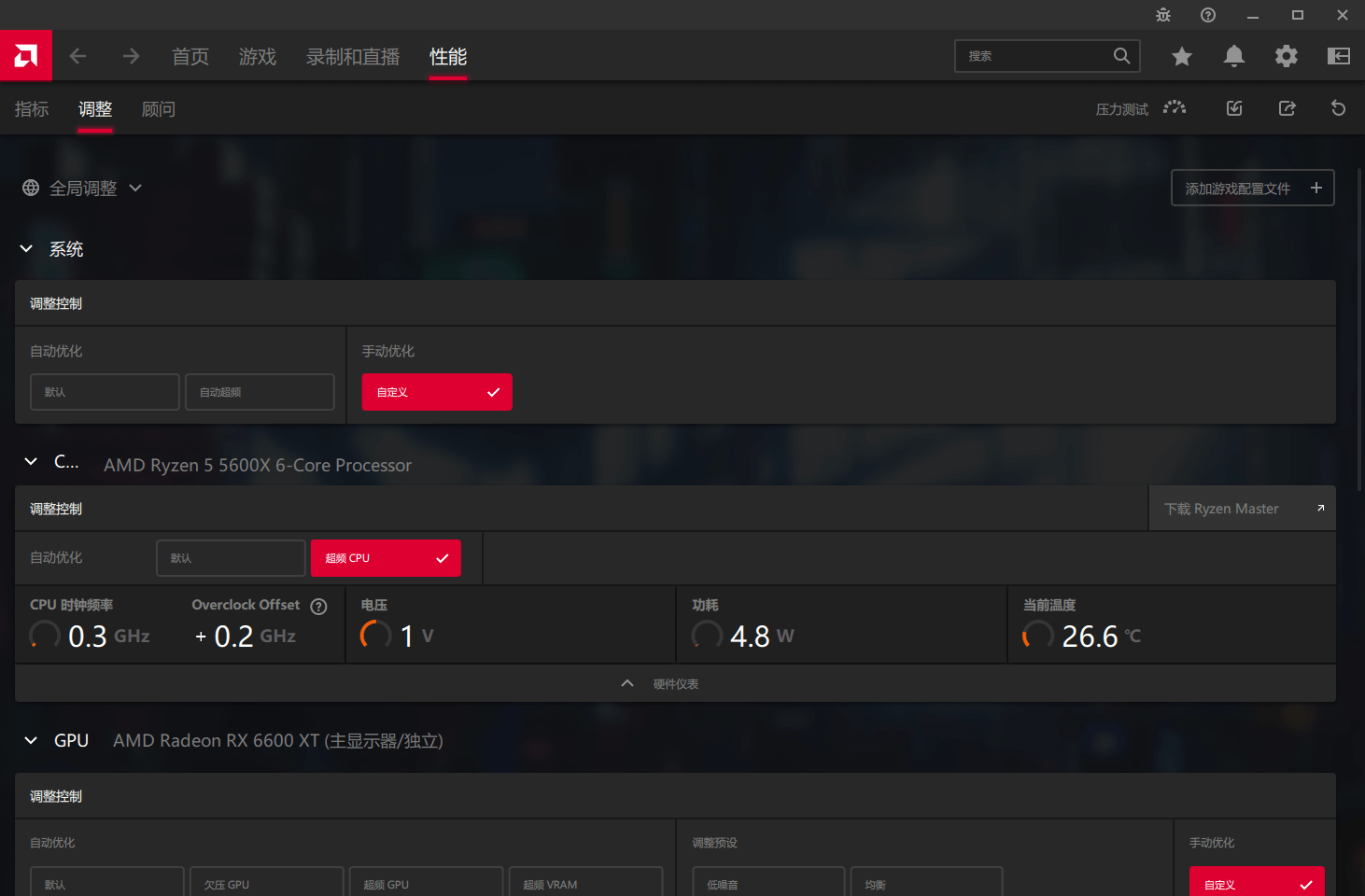The width and height of the screenshot is (1365, 896).
Task: Click the reset tuning icon
Action: (x=1338, y=107)
